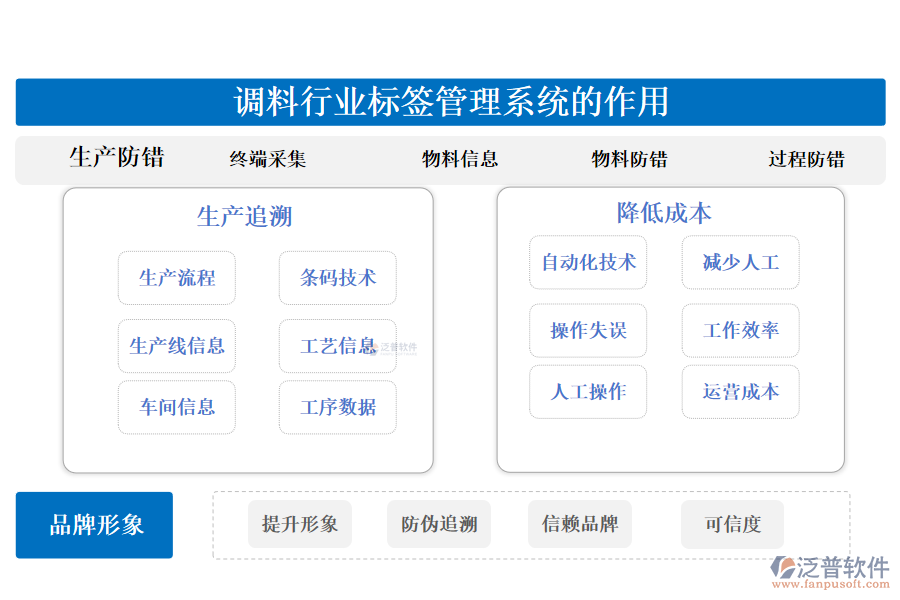Viewport: 900px width, 600px height.
Task: Click the 条码技术 element
Action: pyautogui.click(x=338, y=279)
